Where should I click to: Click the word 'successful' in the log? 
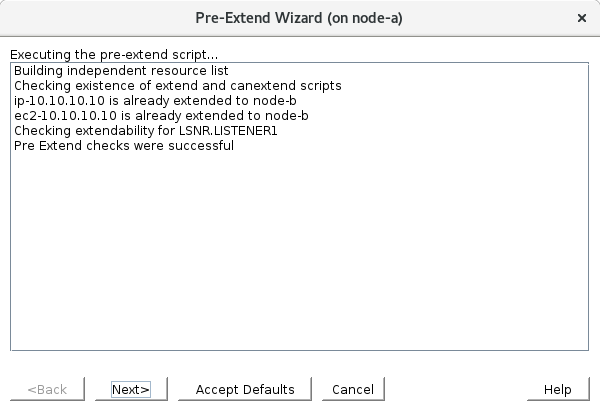pos(202,146)
